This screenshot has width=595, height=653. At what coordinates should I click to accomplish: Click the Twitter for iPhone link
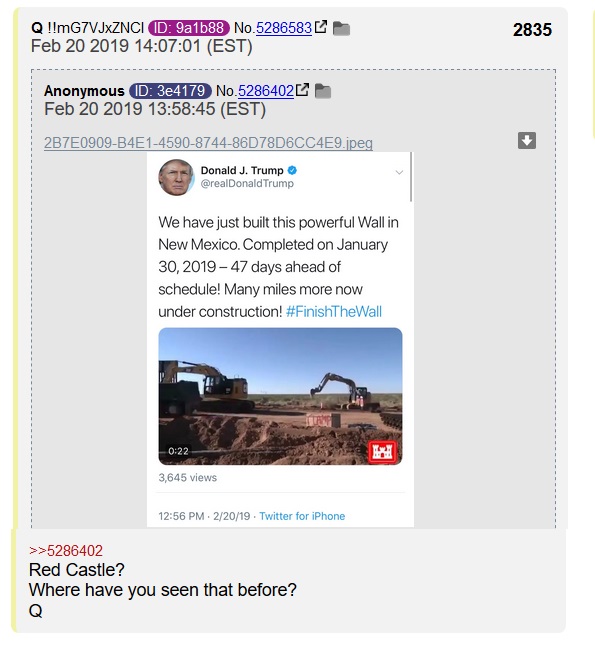pyautogui.click(x=302, y=516)
